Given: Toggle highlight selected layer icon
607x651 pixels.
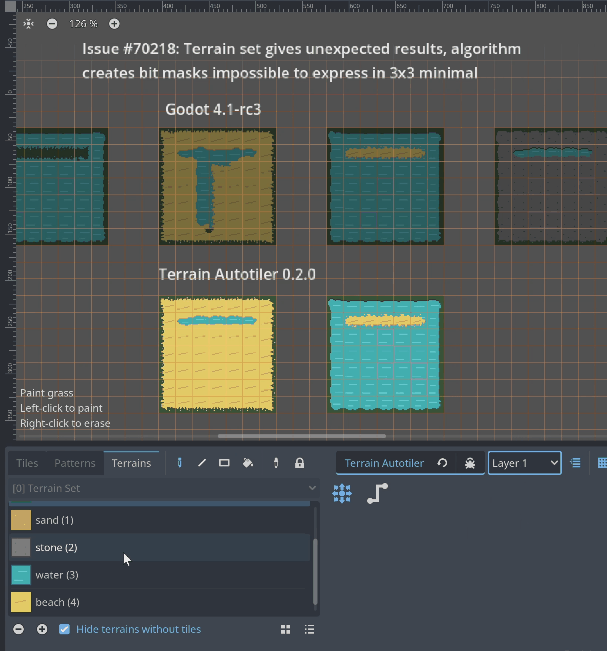Looking at the screenshot, I should 575,463.
